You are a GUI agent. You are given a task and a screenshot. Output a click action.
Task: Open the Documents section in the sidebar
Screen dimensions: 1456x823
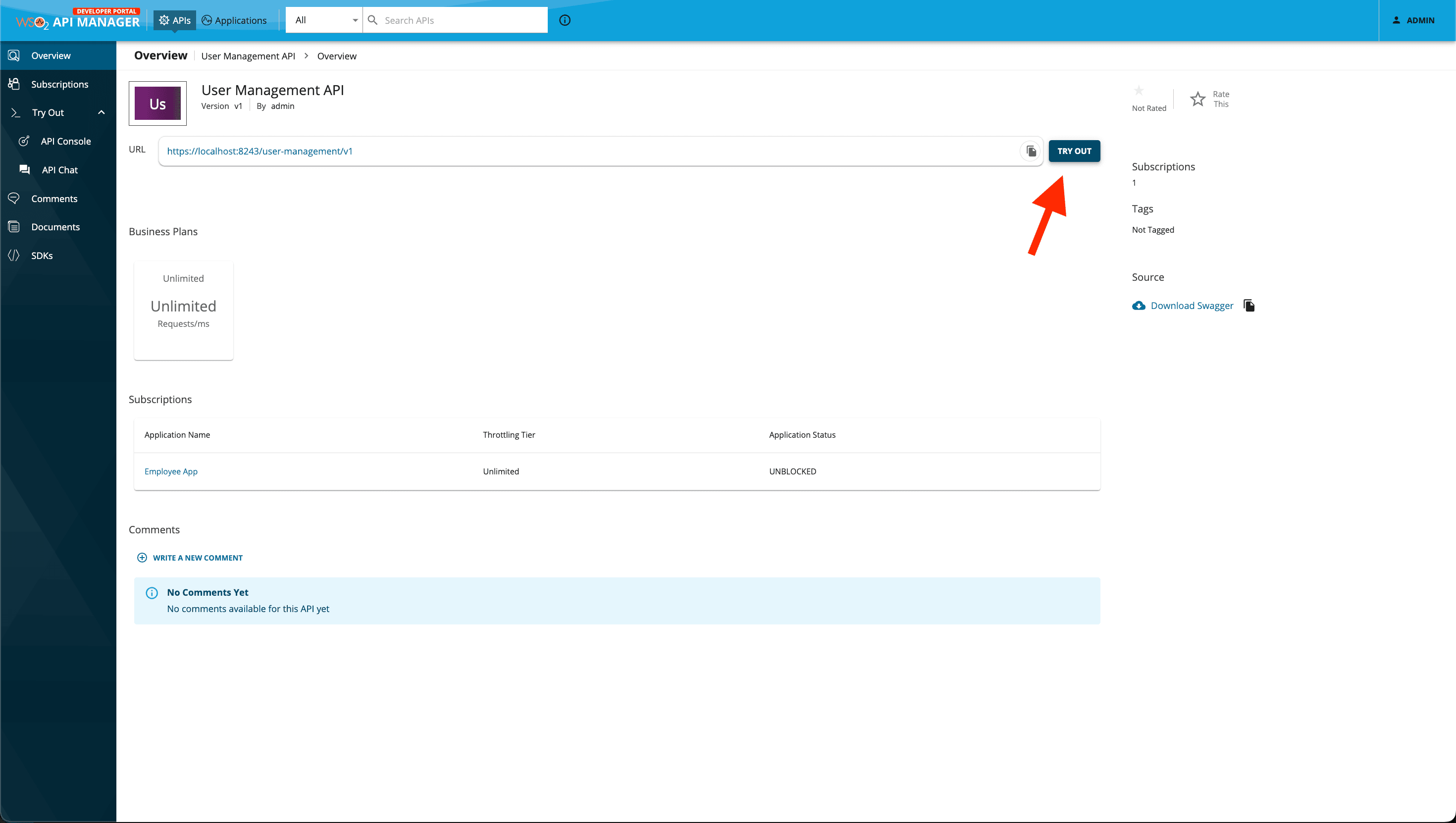coord(55,227)
